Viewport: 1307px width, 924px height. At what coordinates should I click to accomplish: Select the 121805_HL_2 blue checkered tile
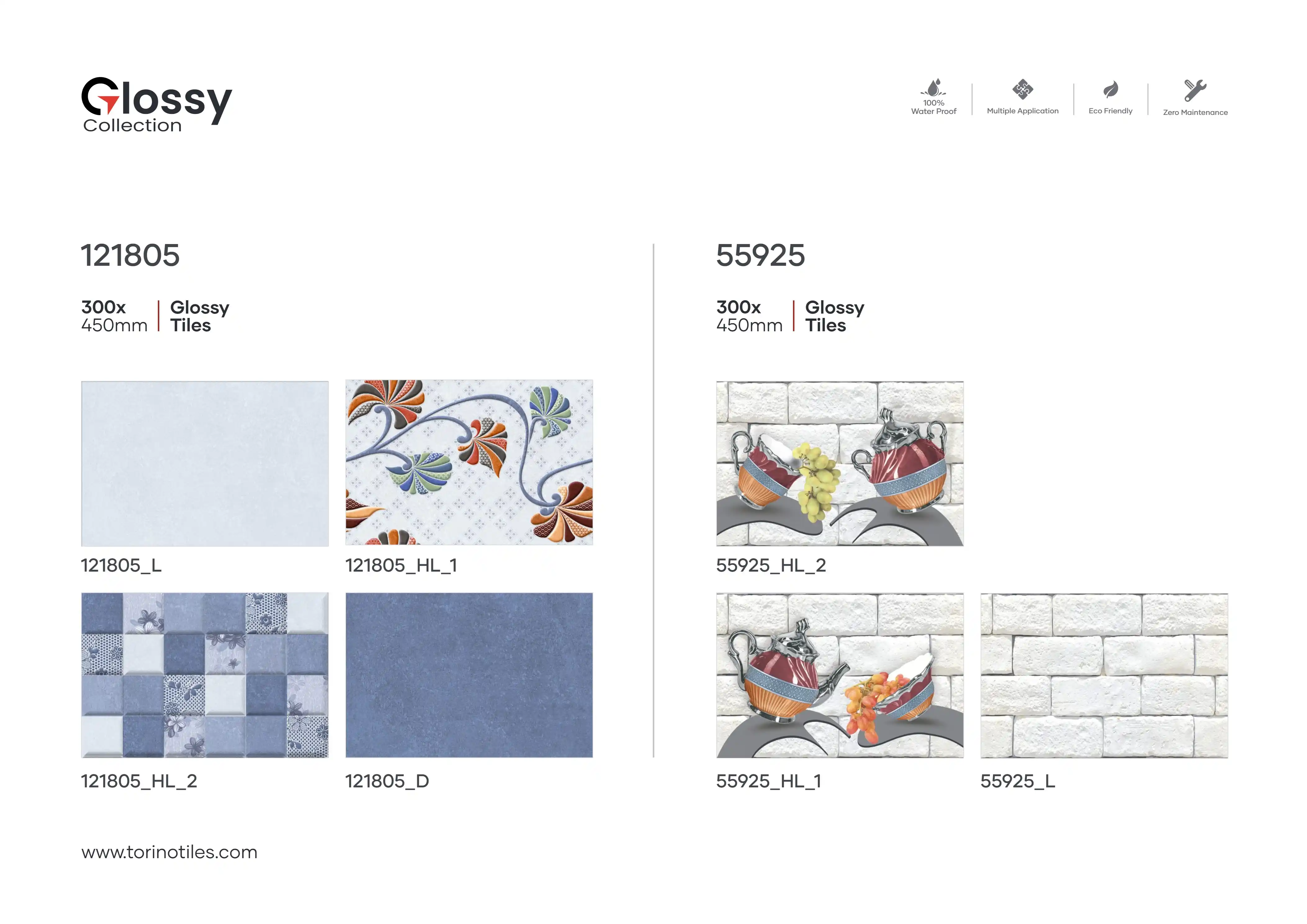tap(205, 675)
